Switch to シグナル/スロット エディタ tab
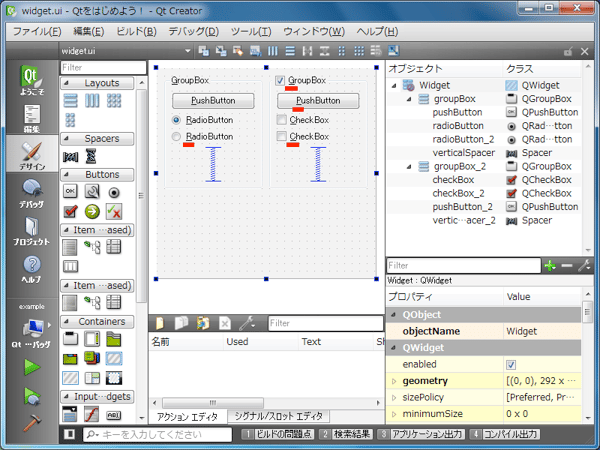Image resolution: width=600 pixels, height=450 pixels. point(278,415)
